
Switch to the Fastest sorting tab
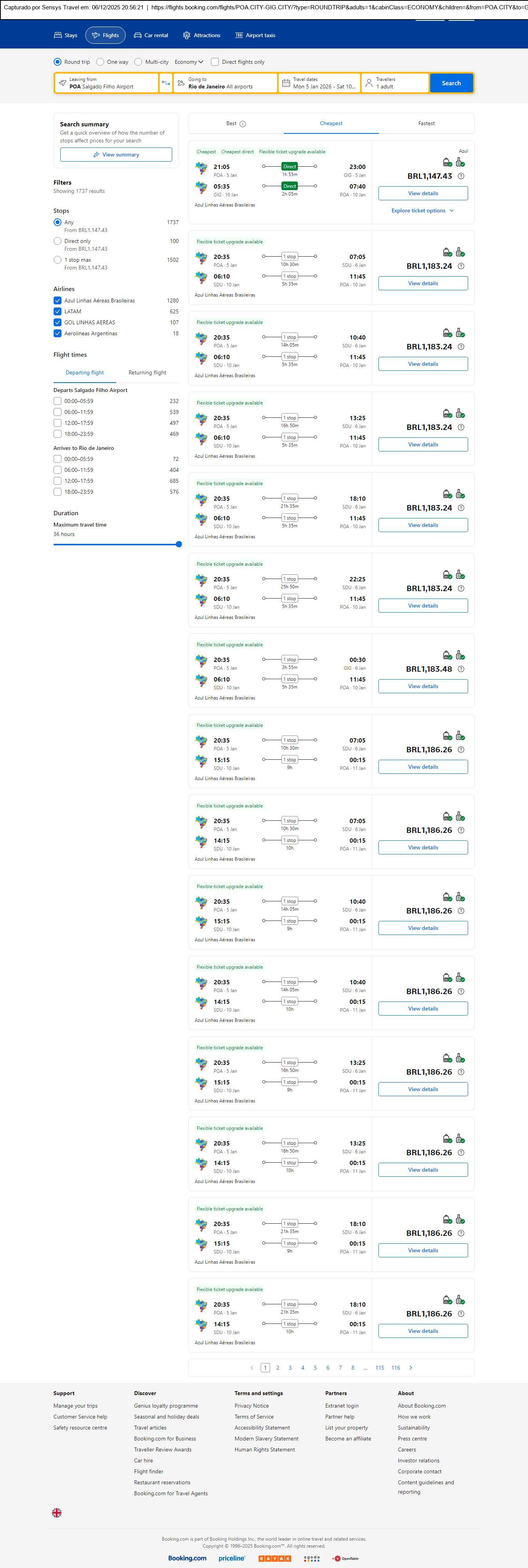[x=426, y=124]
